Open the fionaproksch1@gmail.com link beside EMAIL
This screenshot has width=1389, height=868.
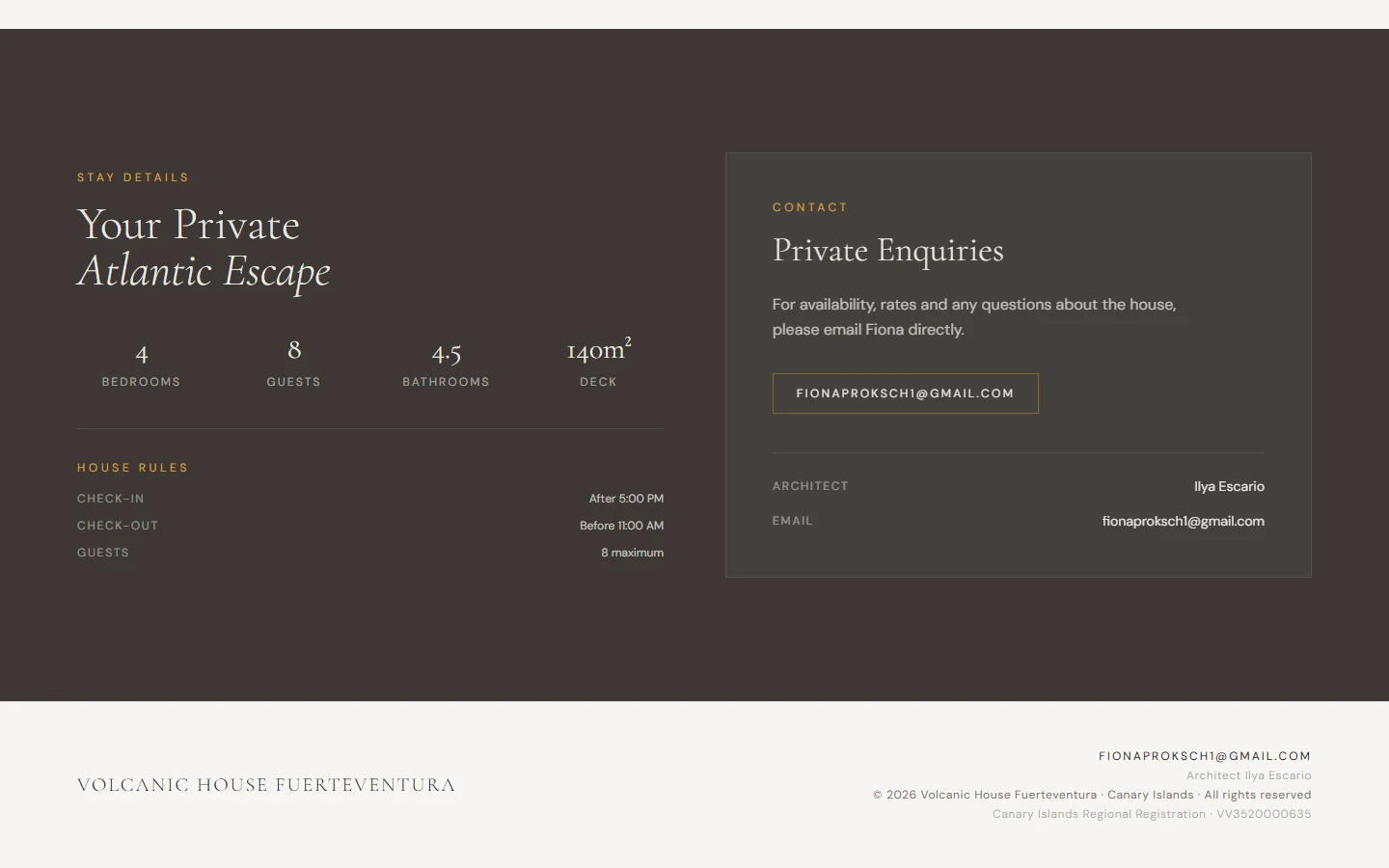pyautogui.click(x=1183, y=521)
